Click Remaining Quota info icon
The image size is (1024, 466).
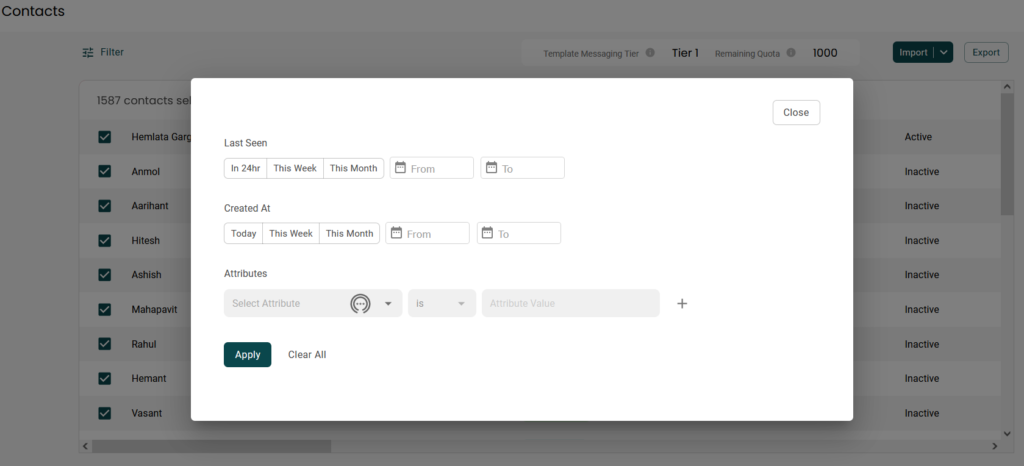(791, 53)
